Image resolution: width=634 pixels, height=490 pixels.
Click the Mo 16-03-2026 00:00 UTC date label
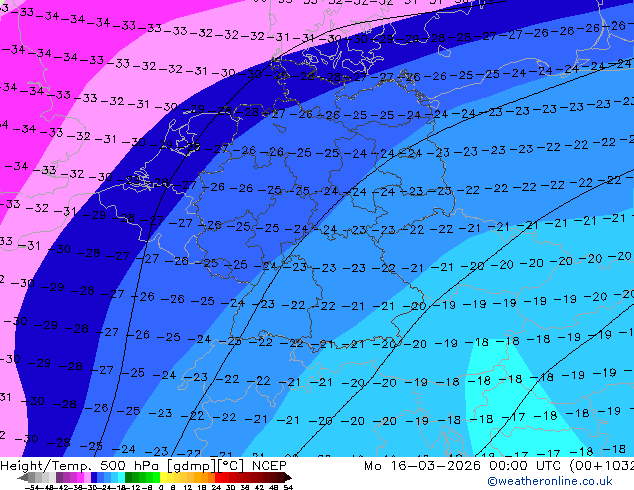click(462, 466)
